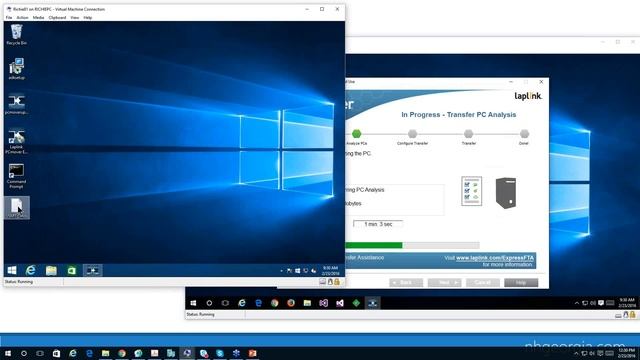Open the Clipboard menu in Virtual Machine Connection
The width and height of the screenshot is (640, 360).
[57, 18]
